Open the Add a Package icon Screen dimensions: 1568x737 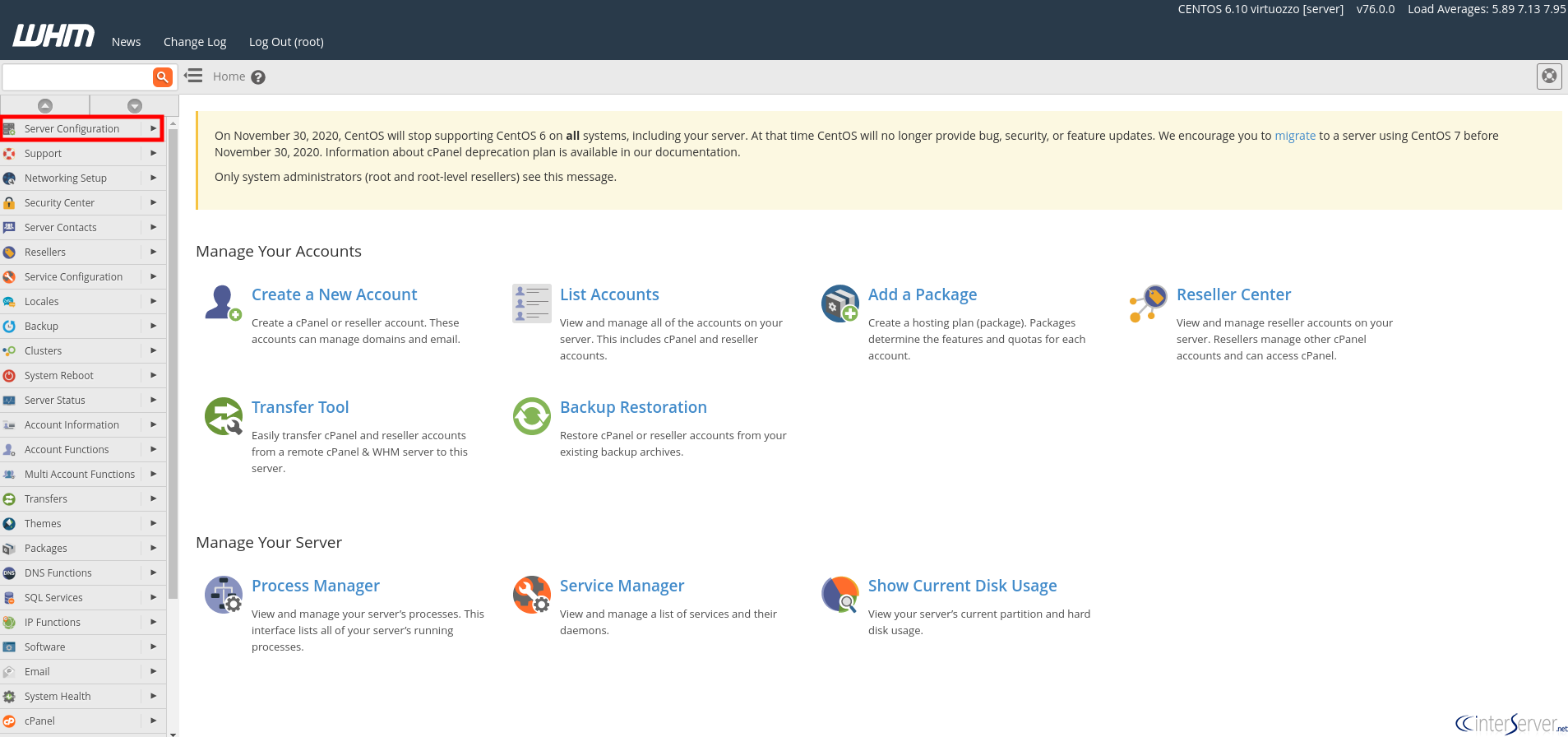[x=840, y=303]
